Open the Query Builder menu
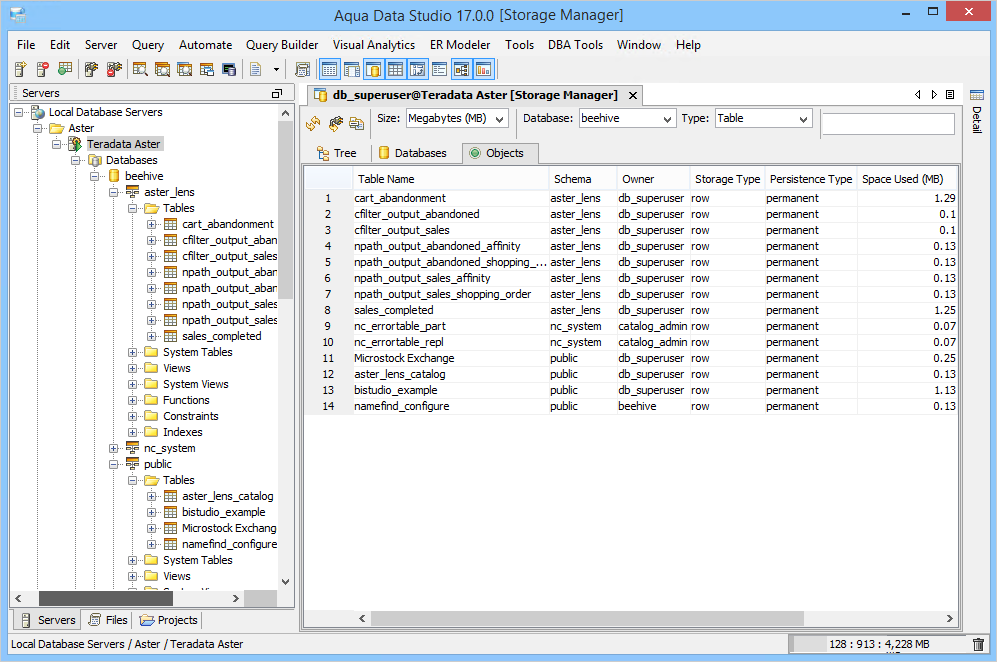 (x=282, y=45)
